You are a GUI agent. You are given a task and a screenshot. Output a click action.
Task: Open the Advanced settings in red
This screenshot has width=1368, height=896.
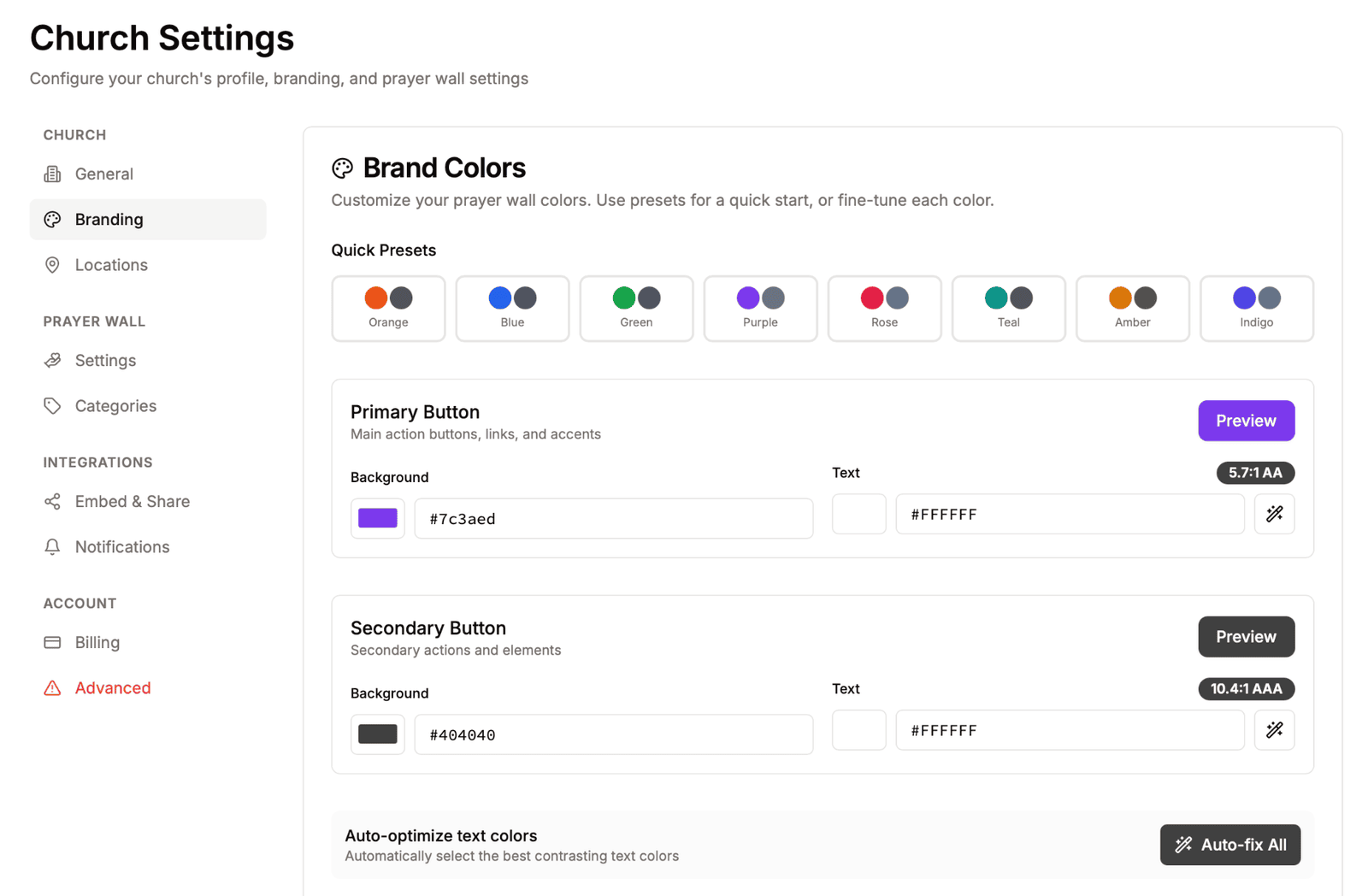pos(148,688)
